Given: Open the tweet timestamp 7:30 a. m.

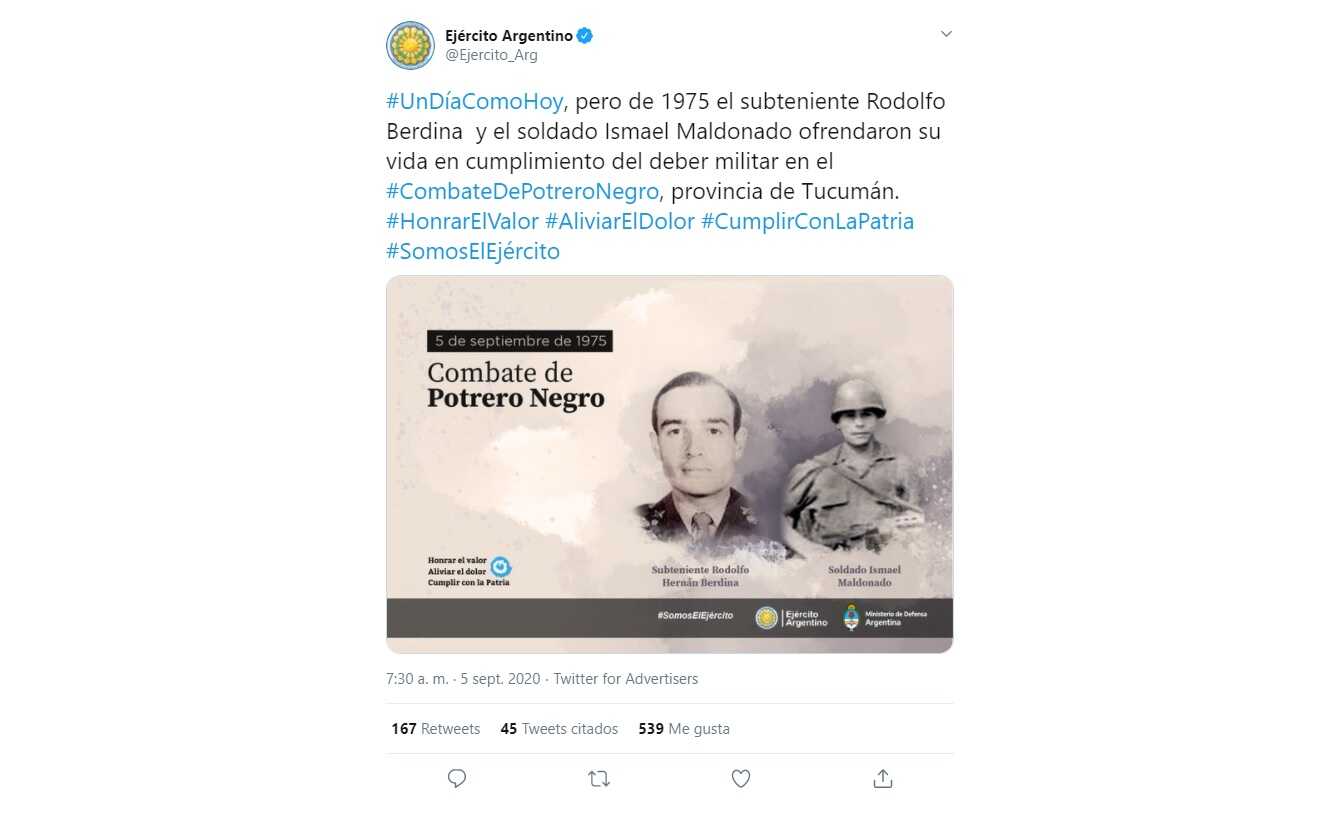Looking at the screenshot, I should click(x=417, y=679).
